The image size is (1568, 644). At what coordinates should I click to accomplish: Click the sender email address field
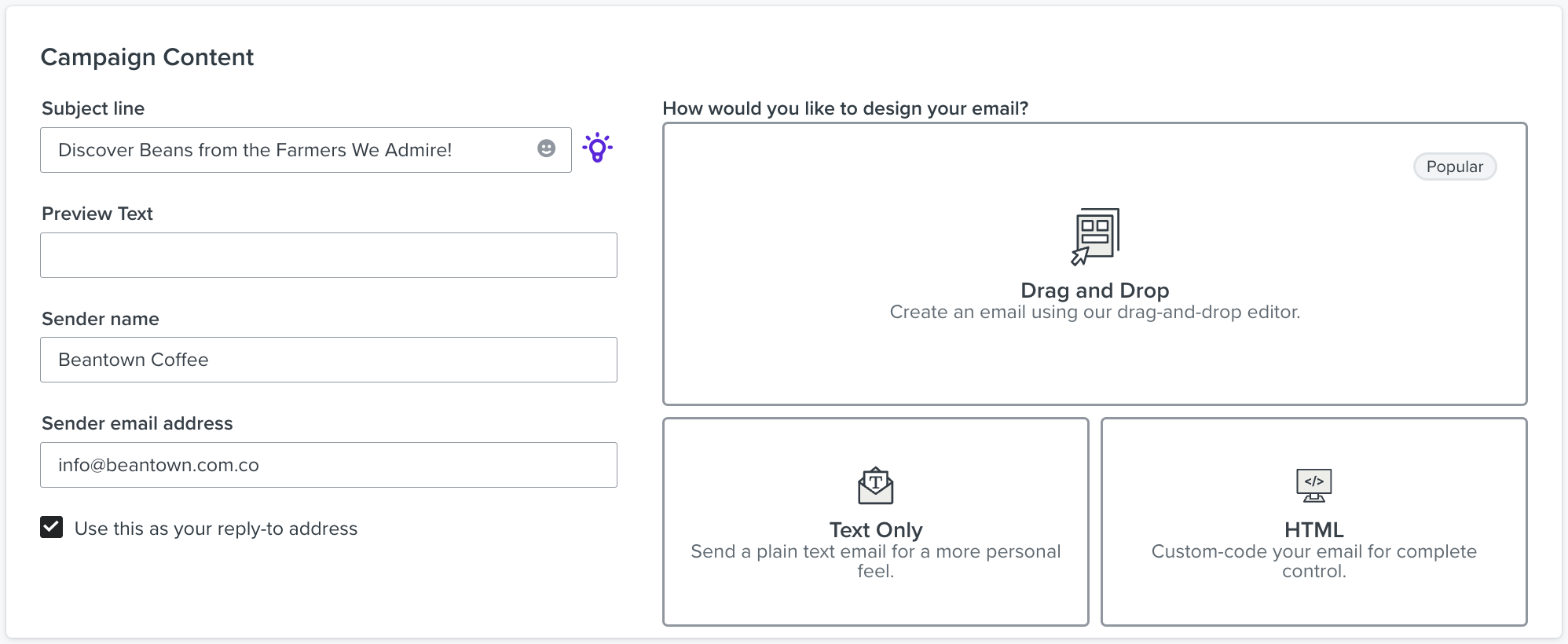(328, 464)
